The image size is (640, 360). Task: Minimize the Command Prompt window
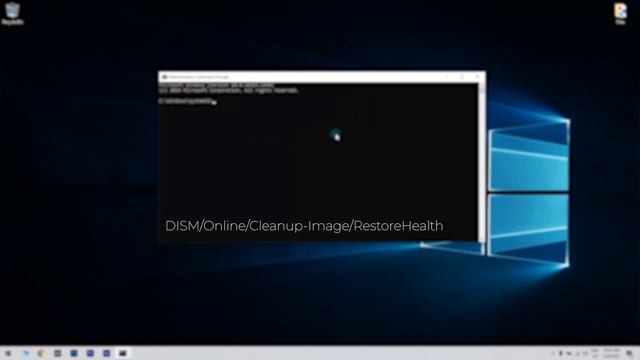point(447,77)
